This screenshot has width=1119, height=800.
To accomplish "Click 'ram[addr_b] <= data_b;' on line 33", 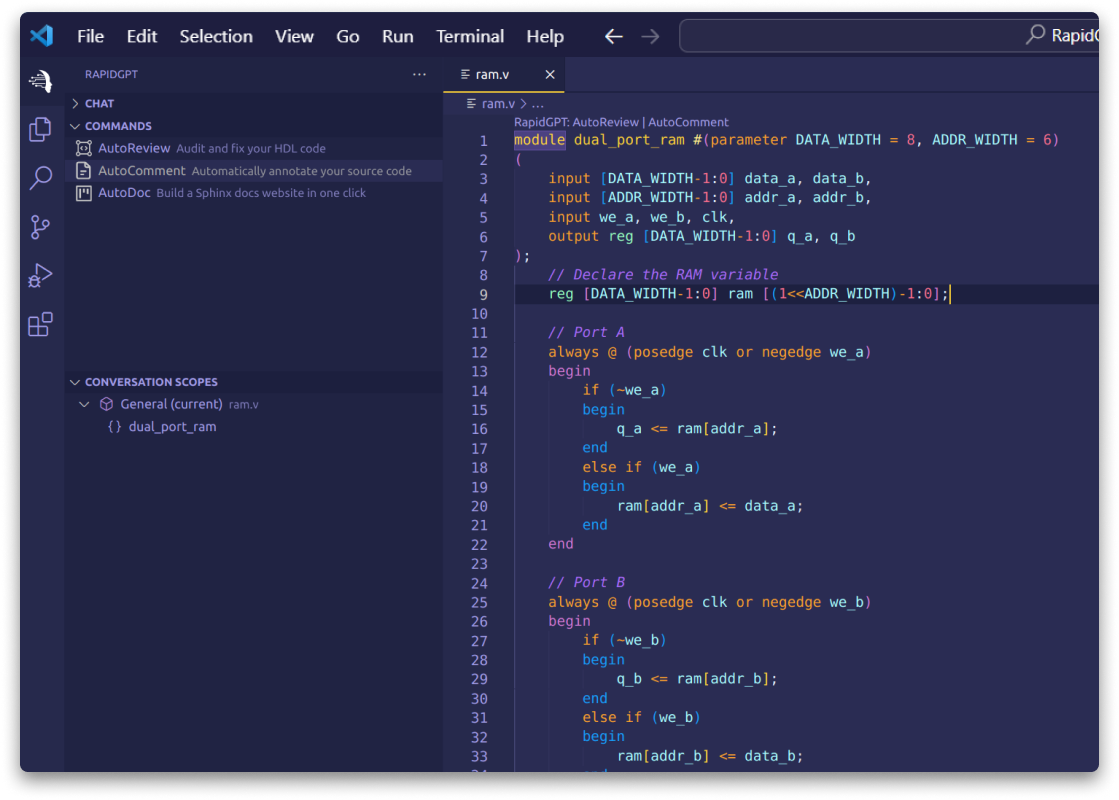I will tap(709, 756).
